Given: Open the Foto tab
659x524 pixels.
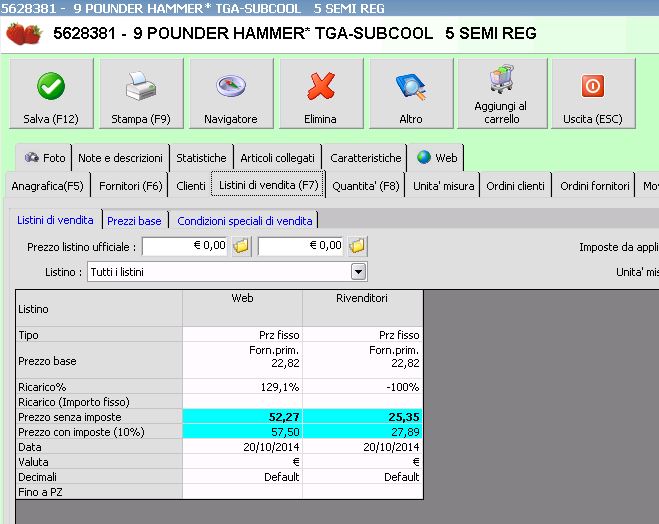Looking at the screenshot, I should click(44, 158).
